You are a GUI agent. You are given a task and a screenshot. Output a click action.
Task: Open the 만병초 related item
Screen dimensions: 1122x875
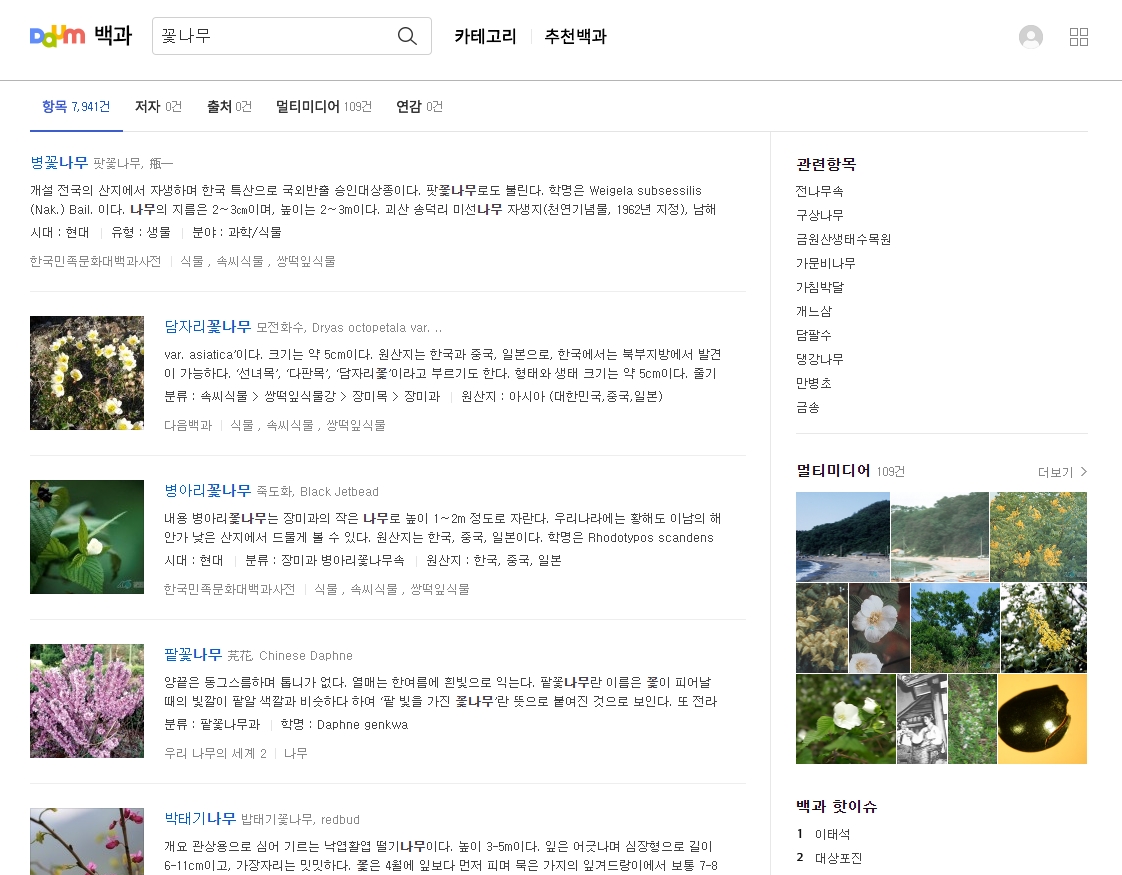click(x=814, y=383)
